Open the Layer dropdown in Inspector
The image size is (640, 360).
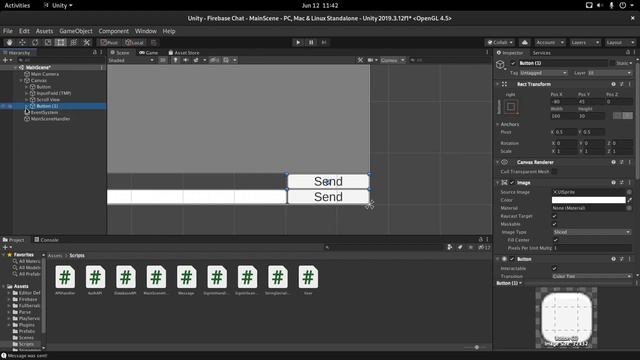tap(609, 73)
